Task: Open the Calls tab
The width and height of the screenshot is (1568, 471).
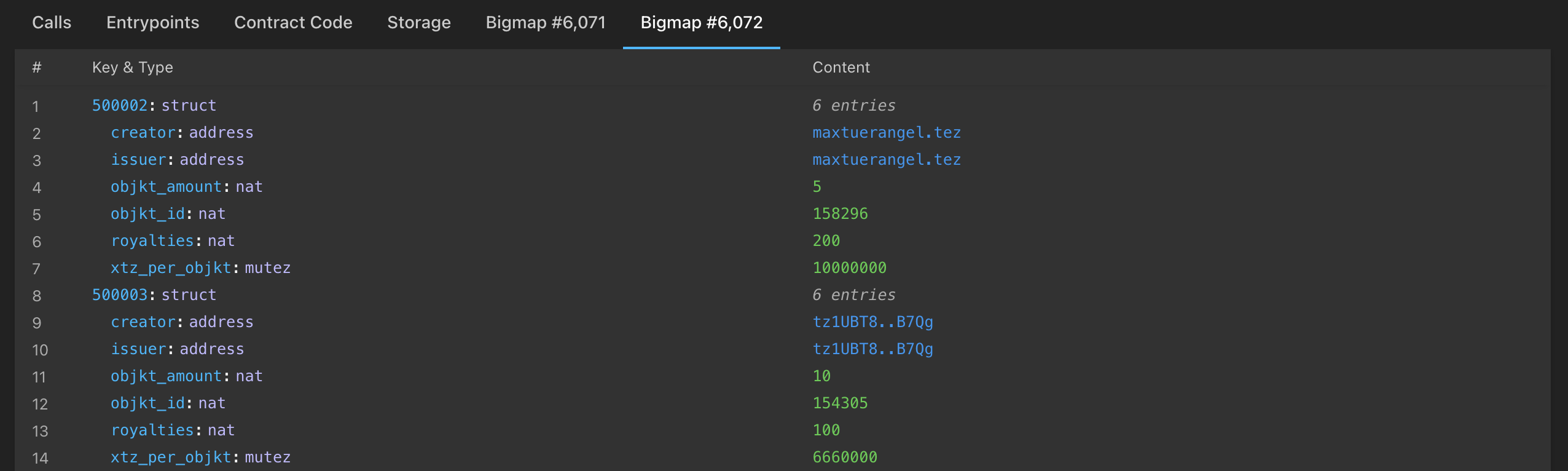Action: 52,23
